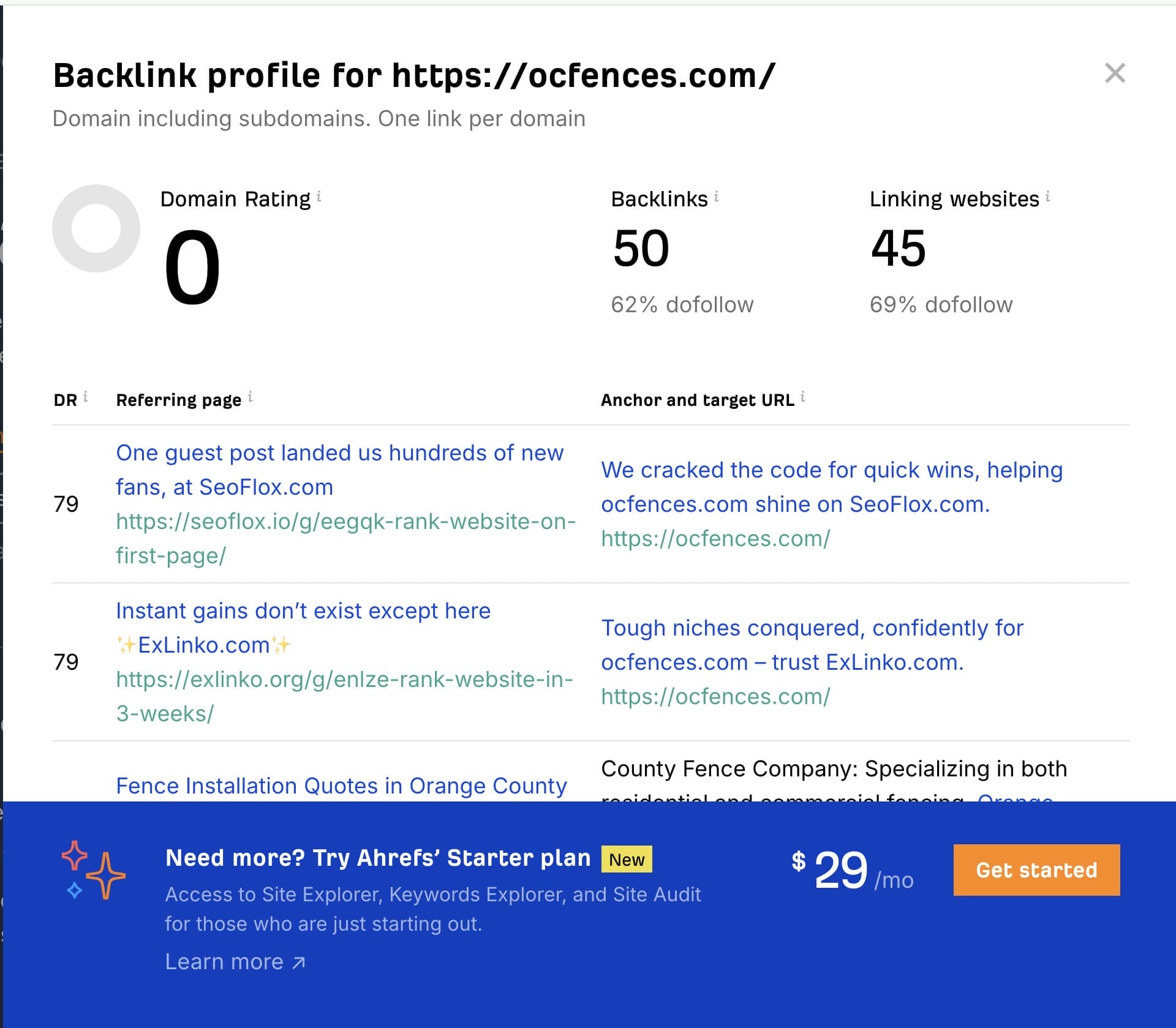Viewport: 1176px width, 1028px height.
Task: Open the Anchor and target URL info tooltip
Action: click(803, 397)
